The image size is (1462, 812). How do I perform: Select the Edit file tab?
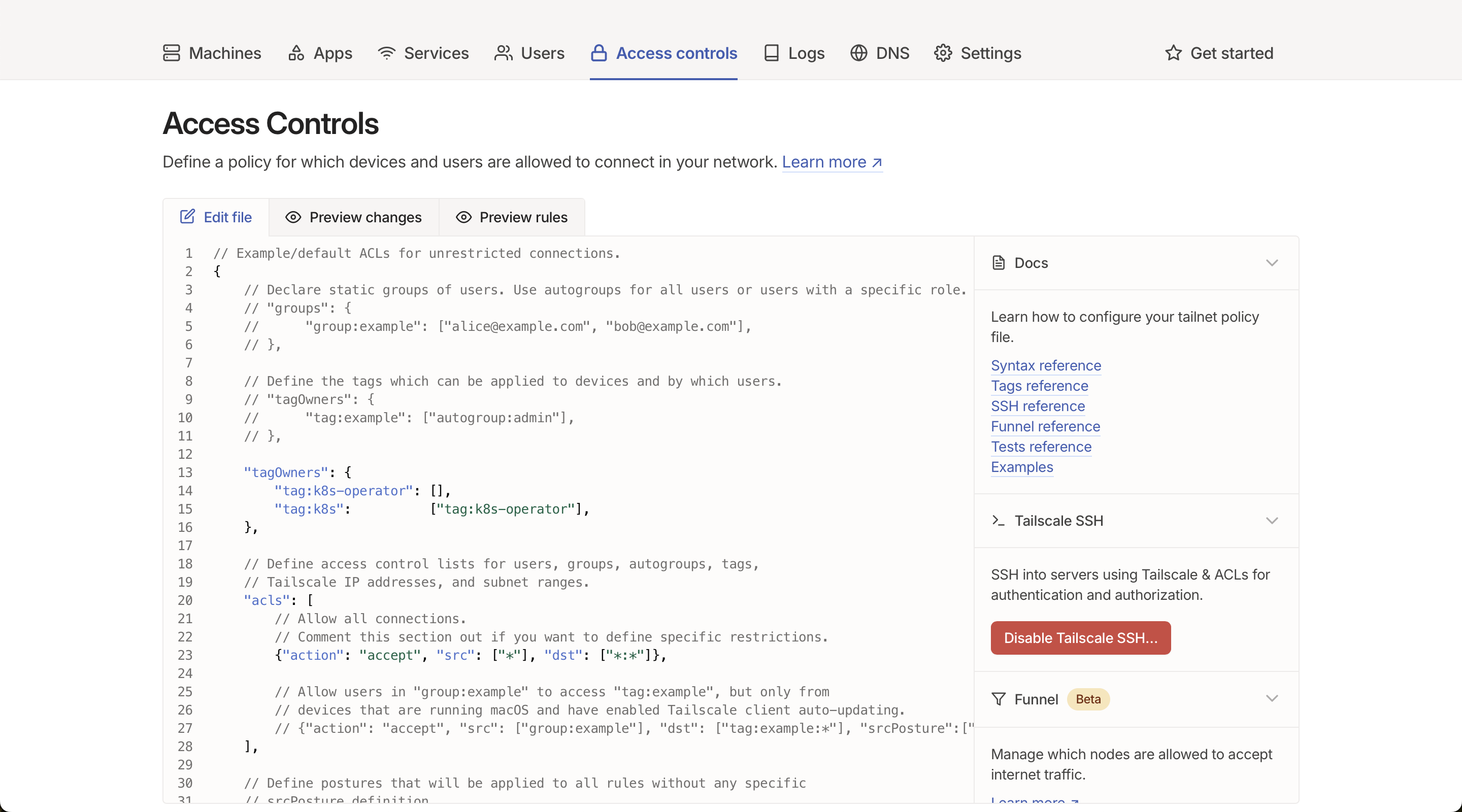click(x=216, y=217)
